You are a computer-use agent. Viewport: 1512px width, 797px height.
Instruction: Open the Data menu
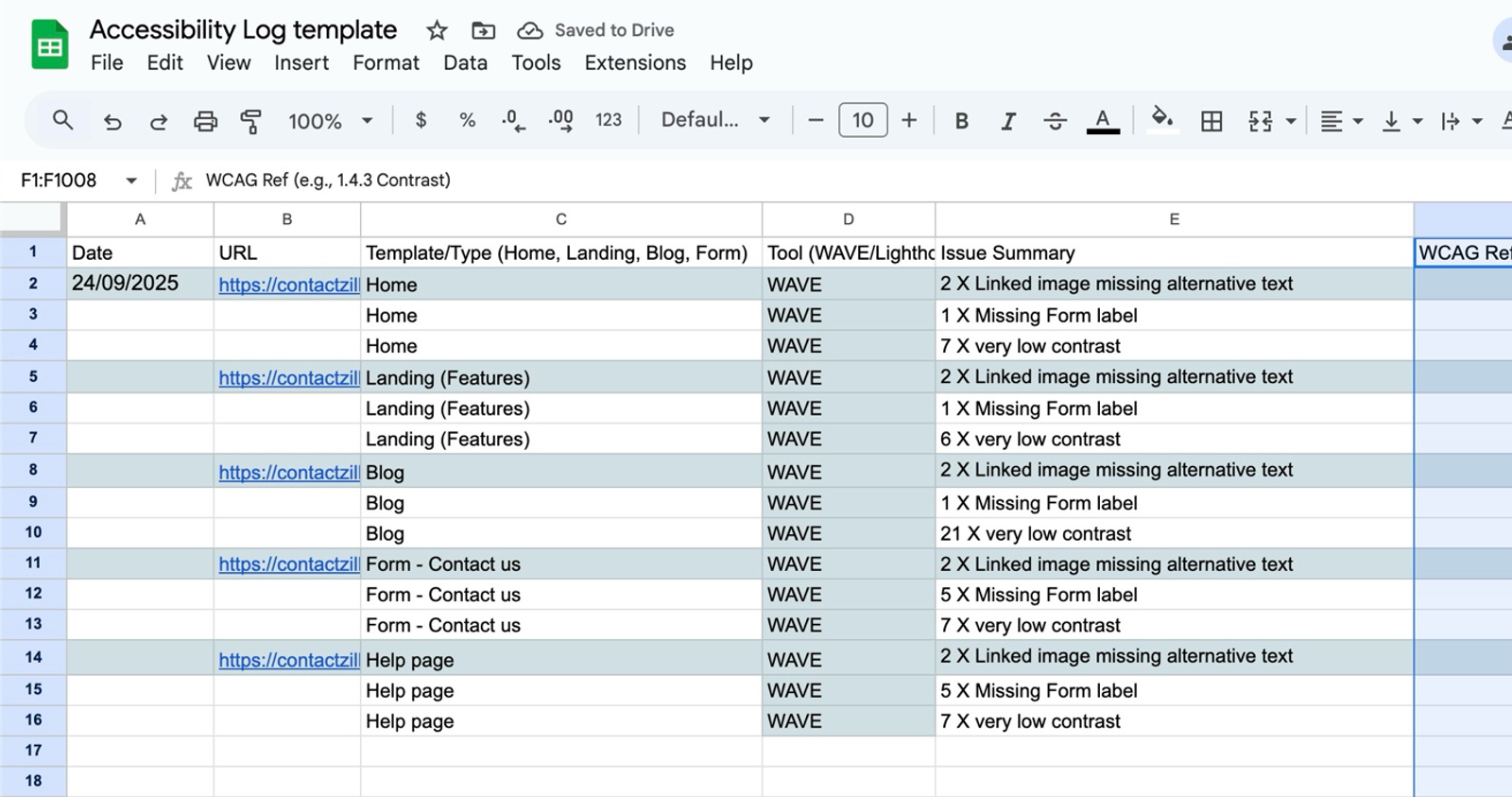click(465, 62)
